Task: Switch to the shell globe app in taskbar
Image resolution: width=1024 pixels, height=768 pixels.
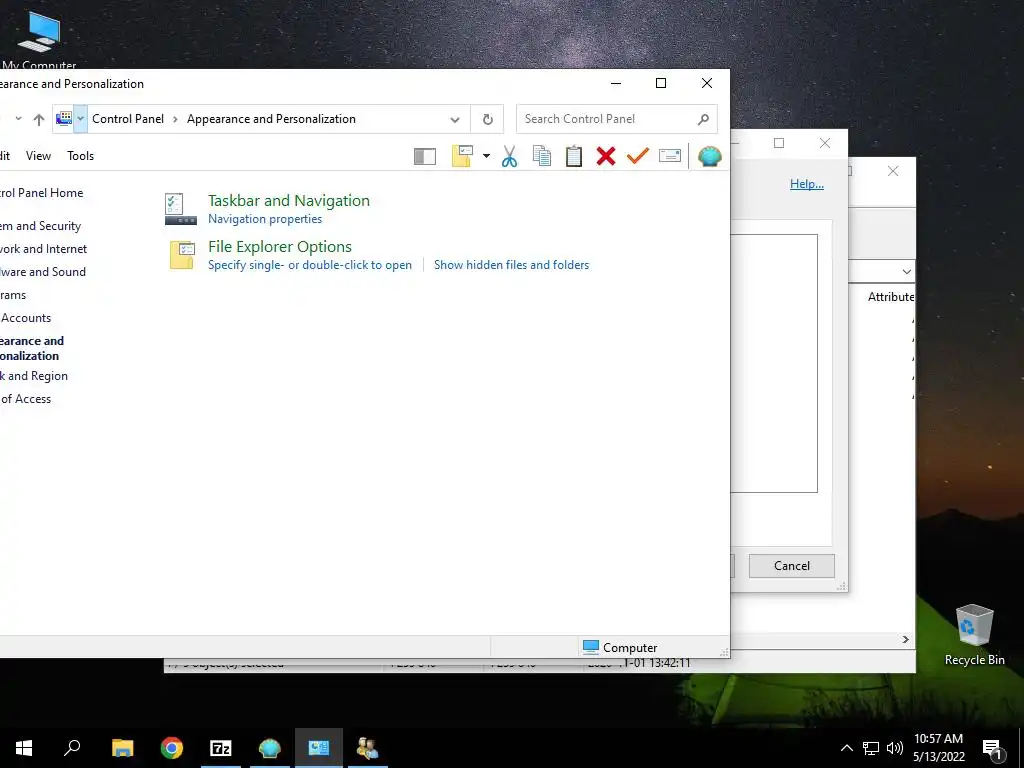Action: [x=270, y=748]
